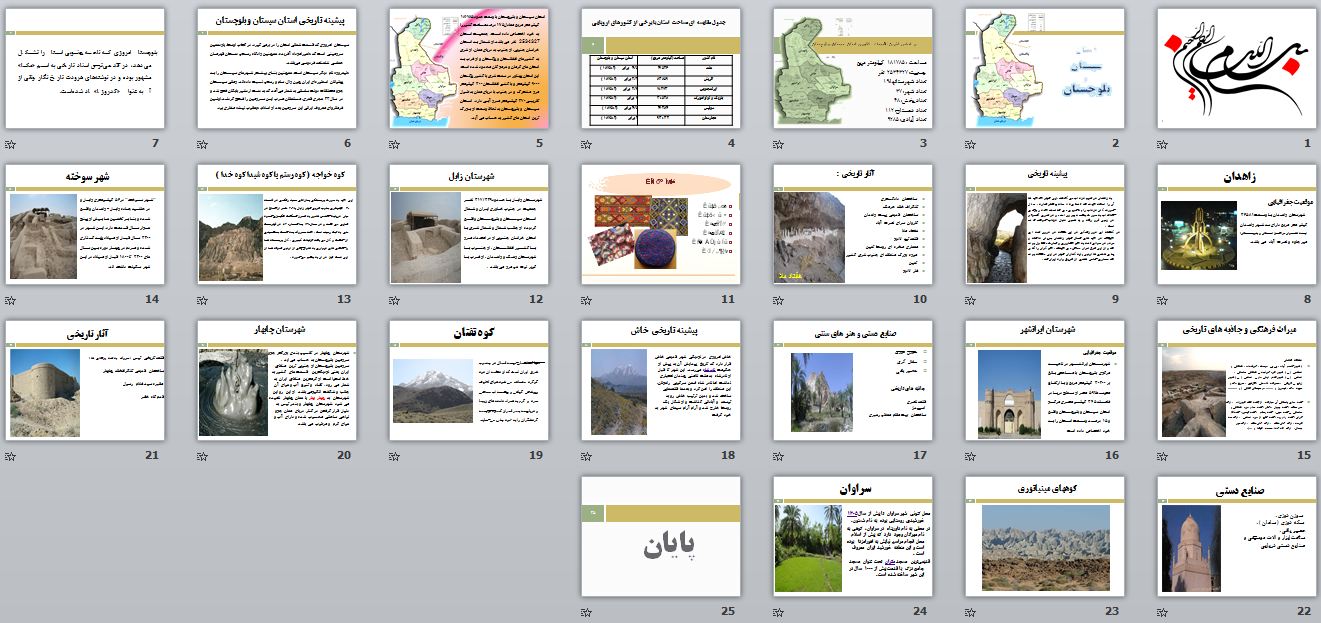Screen dimensions: 1321x623
Task: Hit the star icon beneath slide 22
Action: [x=1162, y=613]
